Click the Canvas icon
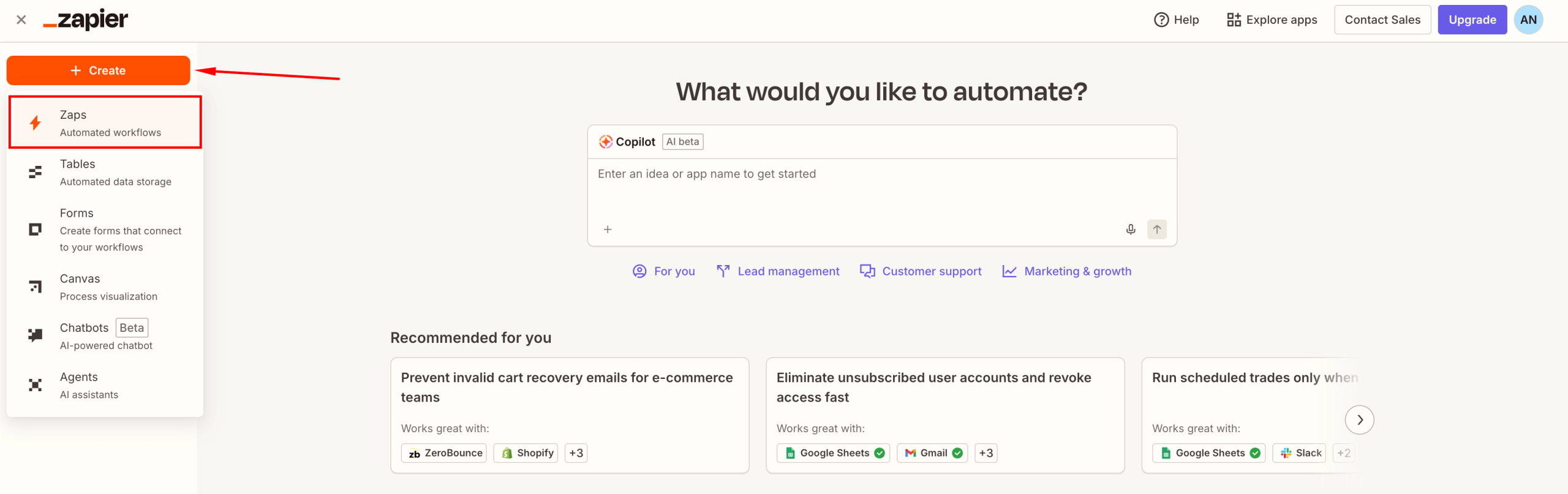Image resolution: width=1568 pixels, height=494 pixels. point(36,286)
